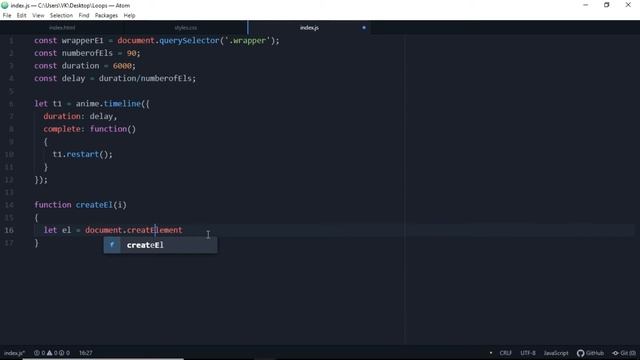This screenshot has width=640, height=360.
Task: Select the index.js tab
Action: pos(309,28)
